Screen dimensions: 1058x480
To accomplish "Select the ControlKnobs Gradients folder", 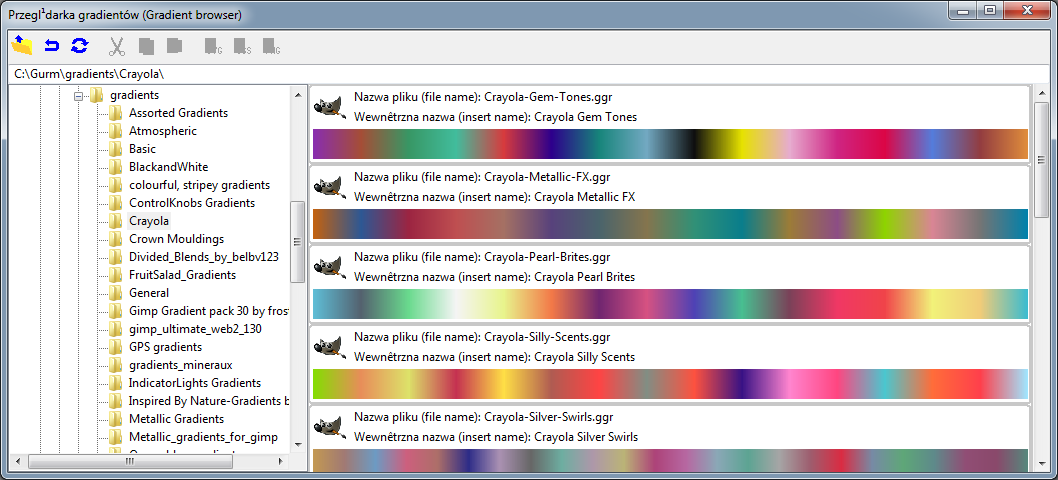I will click(x=192, y=203).
